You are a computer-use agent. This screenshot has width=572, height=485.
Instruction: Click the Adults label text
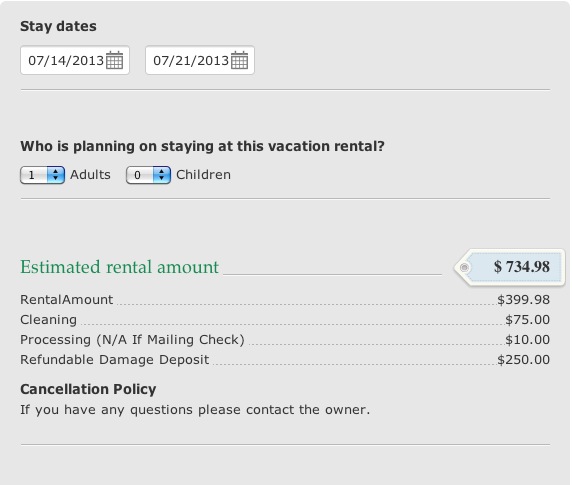coord(90,175)
